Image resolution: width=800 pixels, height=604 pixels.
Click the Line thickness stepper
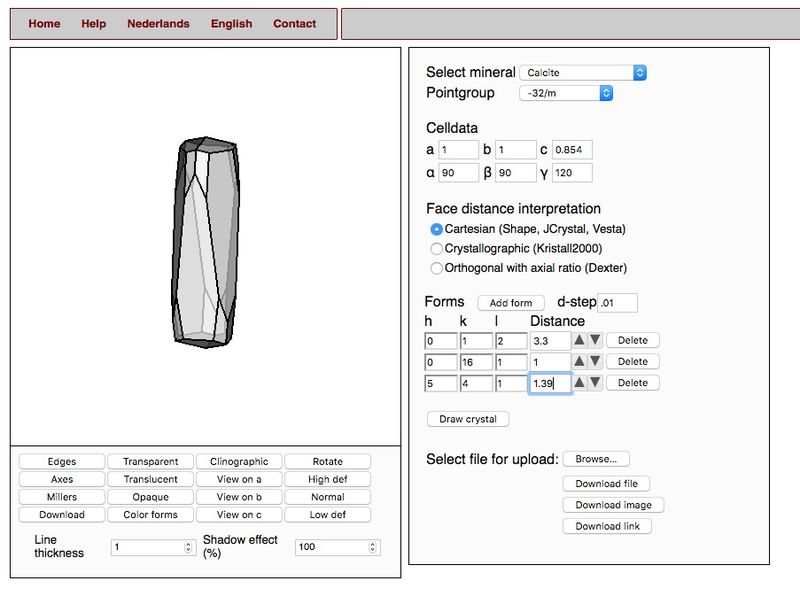(x=188, y=547)
